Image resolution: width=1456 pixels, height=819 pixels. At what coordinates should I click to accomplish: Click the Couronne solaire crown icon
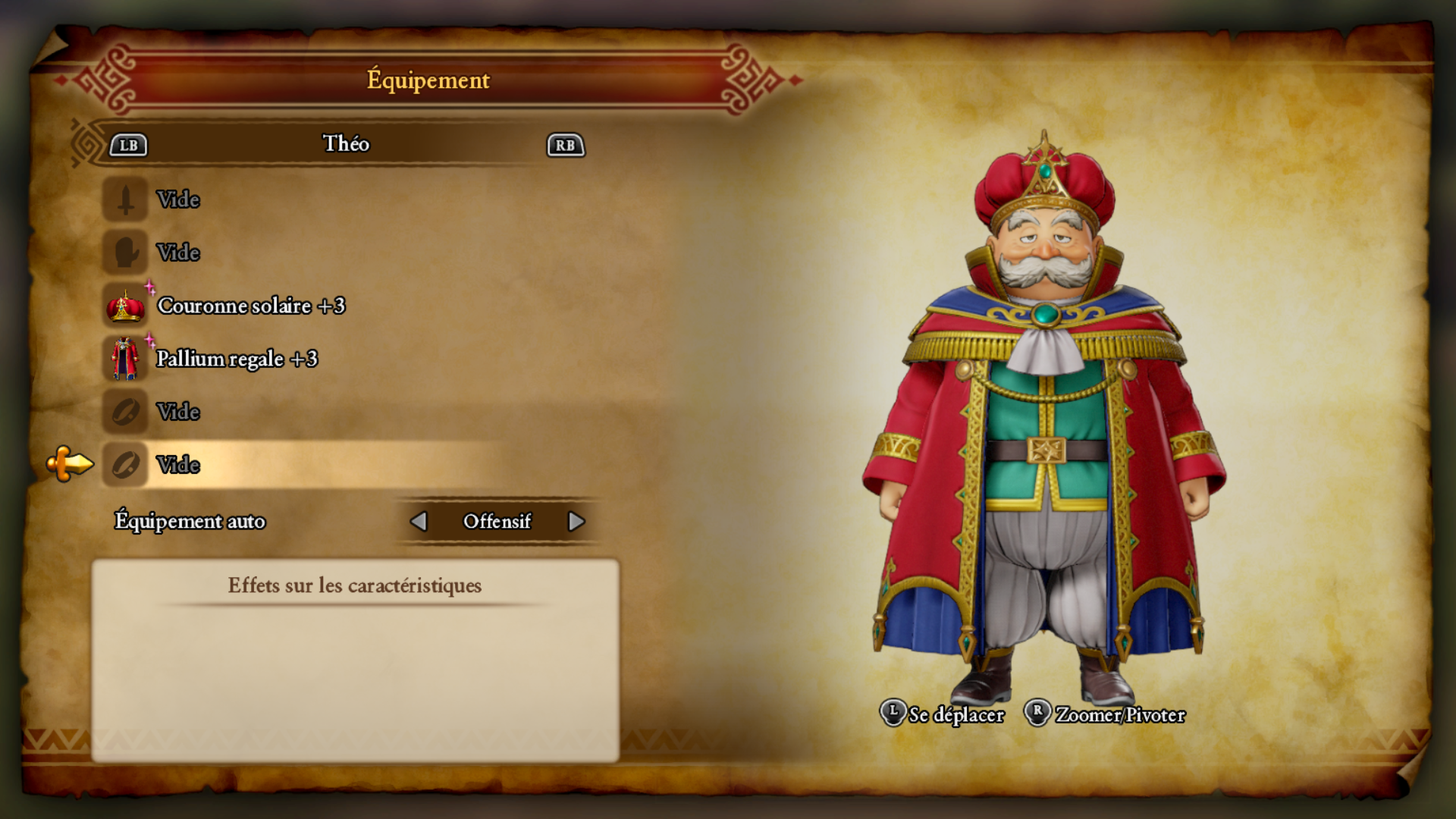pyautogui.click(x=125, y=306)
